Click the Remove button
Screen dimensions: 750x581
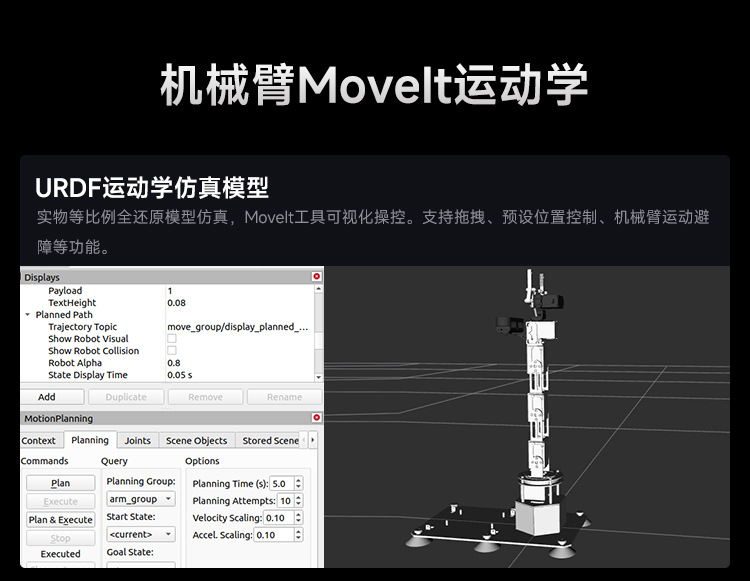pyautogui.click(x=205, y=397)
